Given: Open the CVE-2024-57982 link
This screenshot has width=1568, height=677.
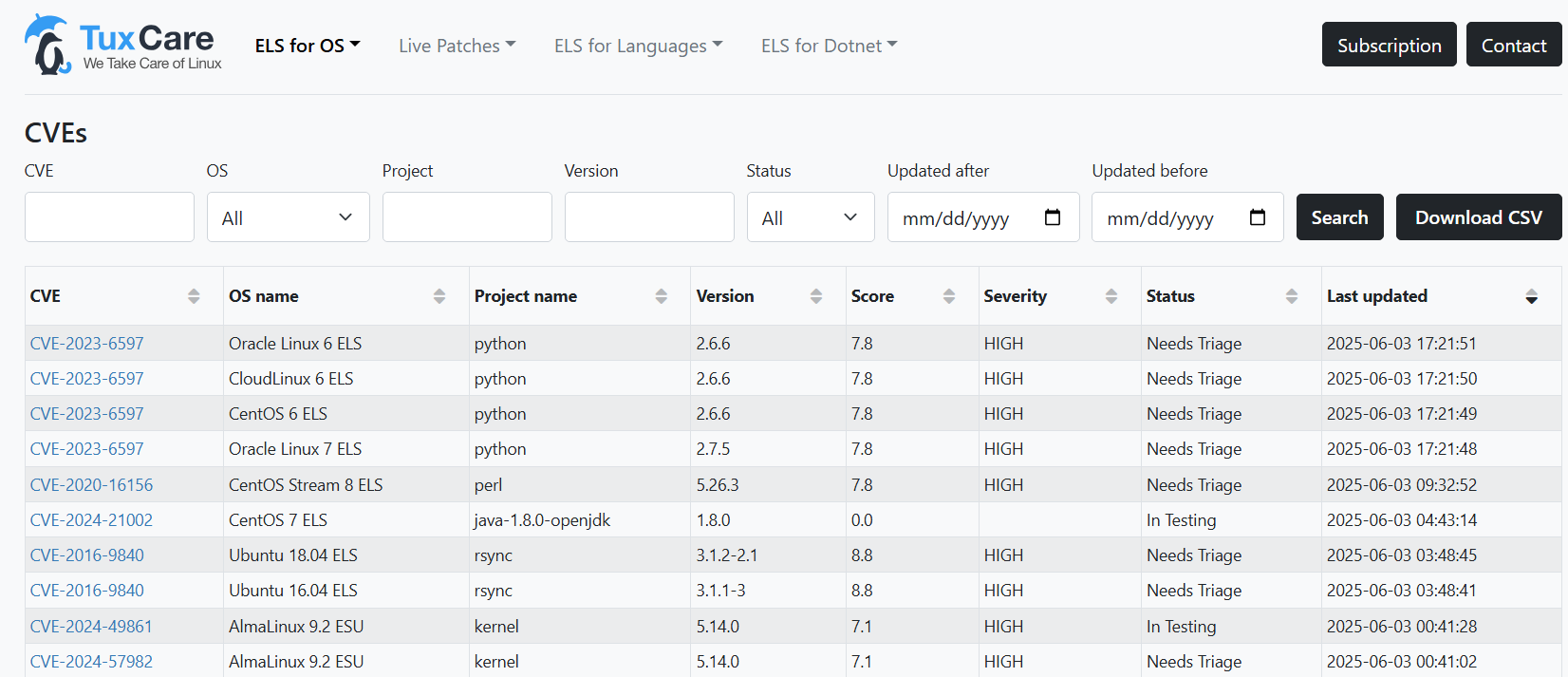Looking at the screenshot, I should tap(91, 662).
